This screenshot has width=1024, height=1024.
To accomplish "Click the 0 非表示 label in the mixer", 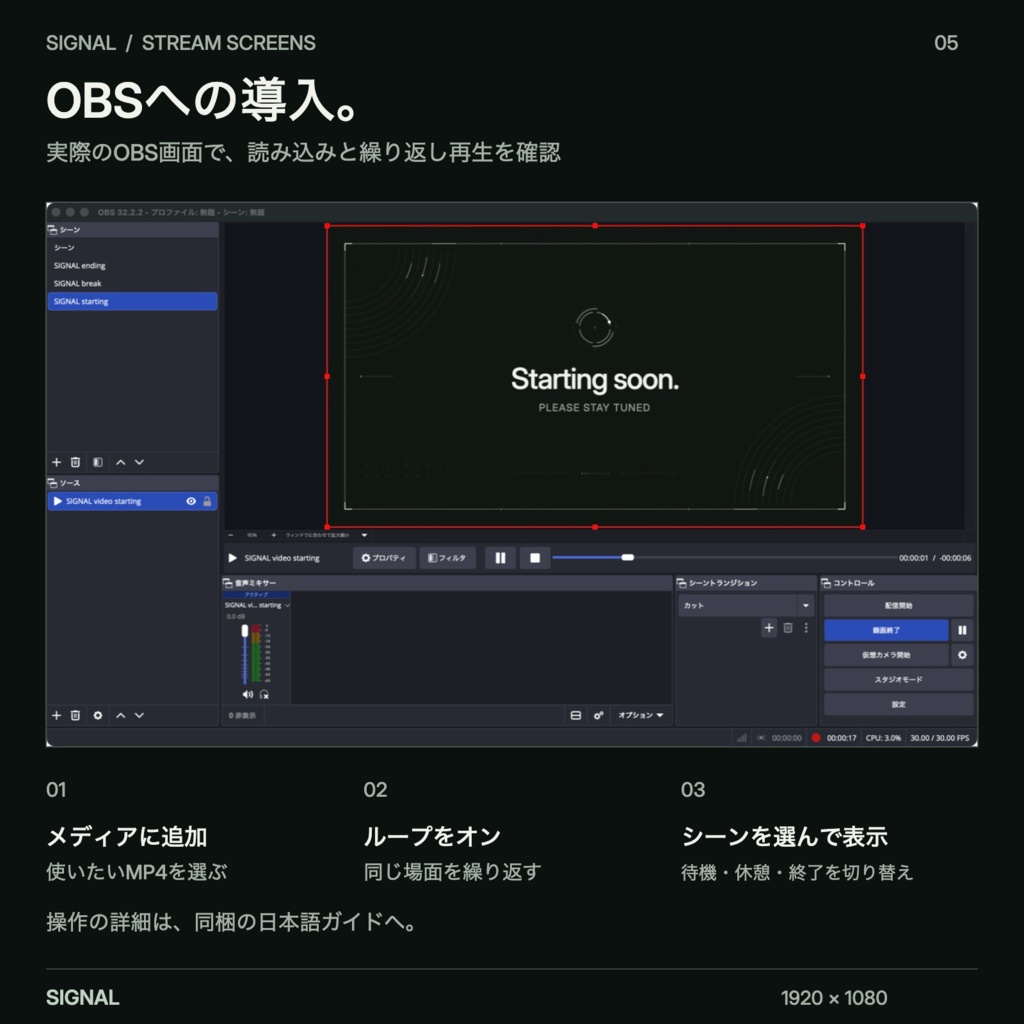I will [242, 716].
